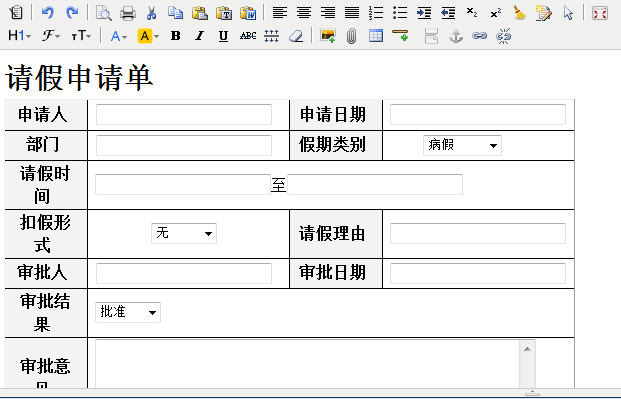Click the Print icon in toolbar

[x=128, y=13]
